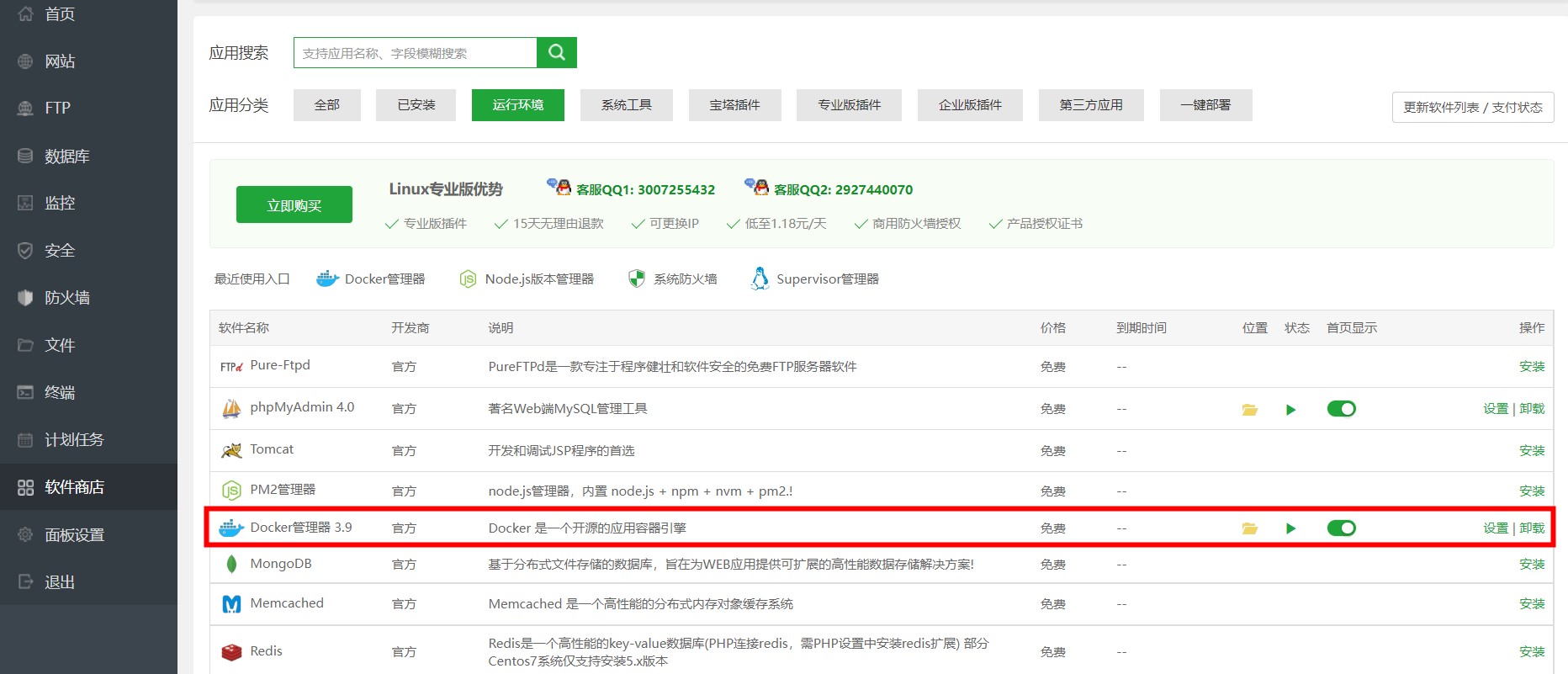
Task: Select the 企业版插件 category tab
Action: pos(971,105)
